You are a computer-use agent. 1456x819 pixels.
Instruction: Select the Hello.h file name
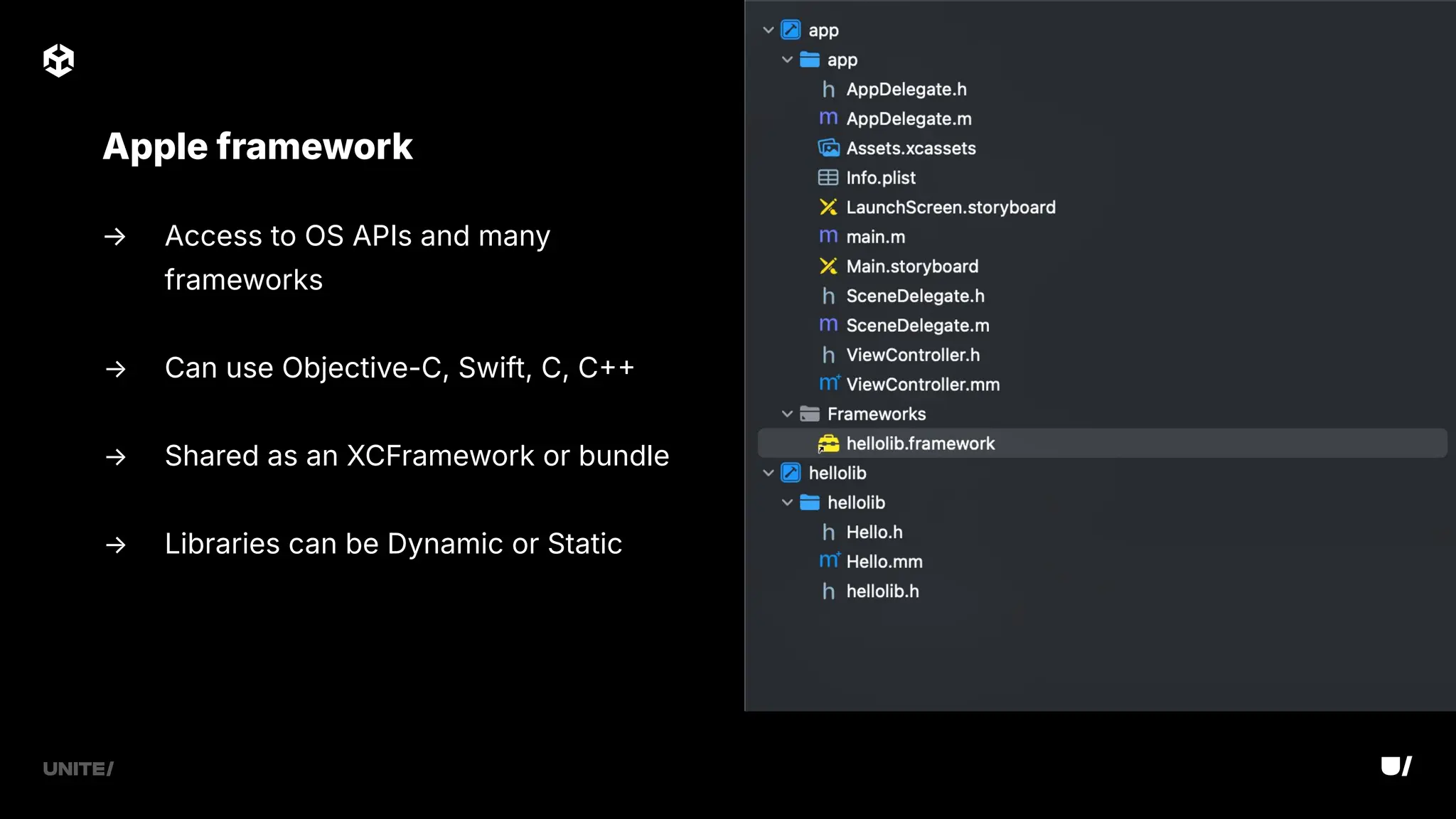(874, 532)
